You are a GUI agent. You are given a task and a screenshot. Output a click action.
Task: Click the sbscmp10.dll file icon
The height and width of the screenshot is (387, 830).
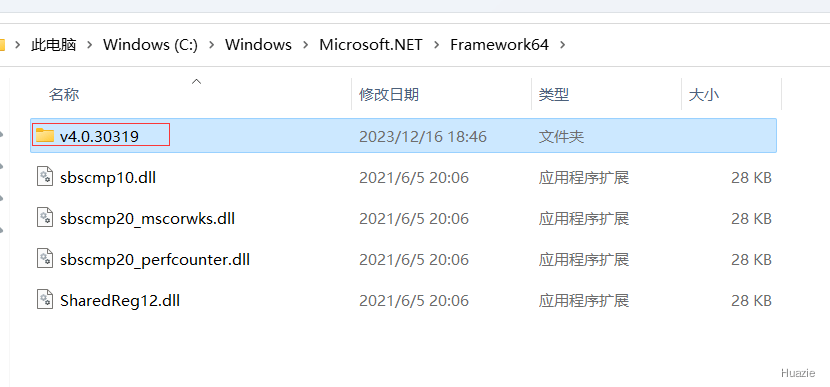point(45,177)
